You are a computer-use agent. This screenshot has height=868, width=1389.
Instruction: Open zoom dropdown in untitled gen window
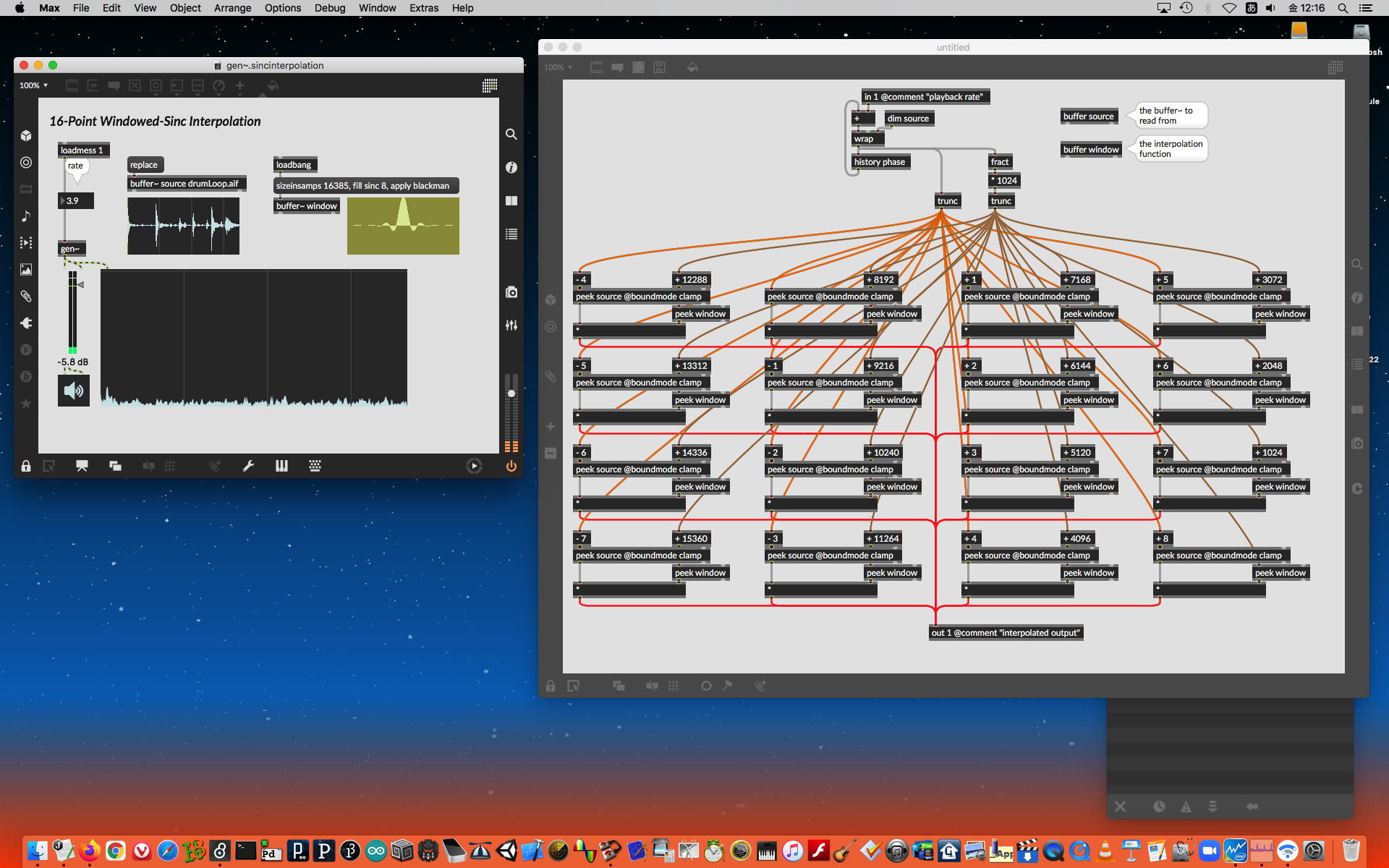tap(558, 67)
